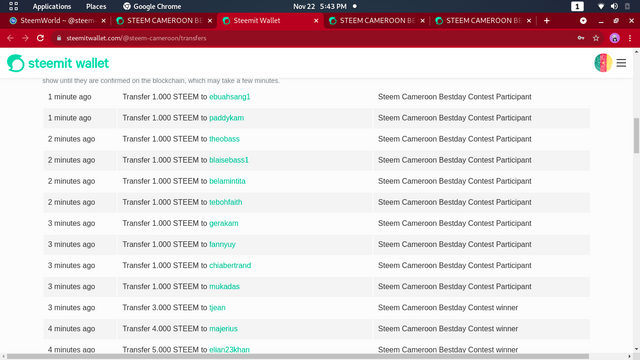Close the Steemit Wallet tab
The width and height of the screenshot is (640, 360).
316,20
